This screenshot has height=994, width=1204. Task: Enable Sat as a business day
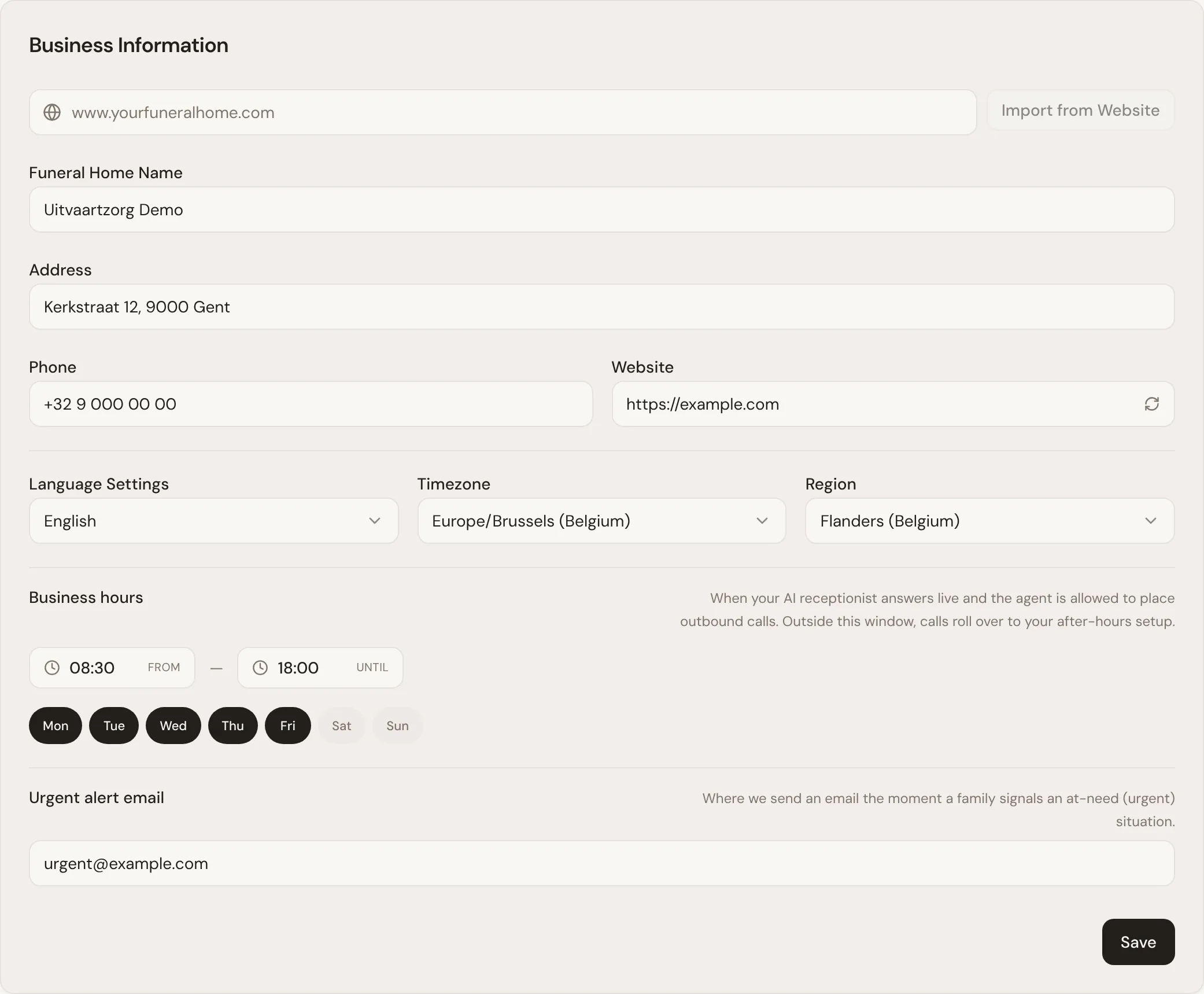(x=342, y=726)
